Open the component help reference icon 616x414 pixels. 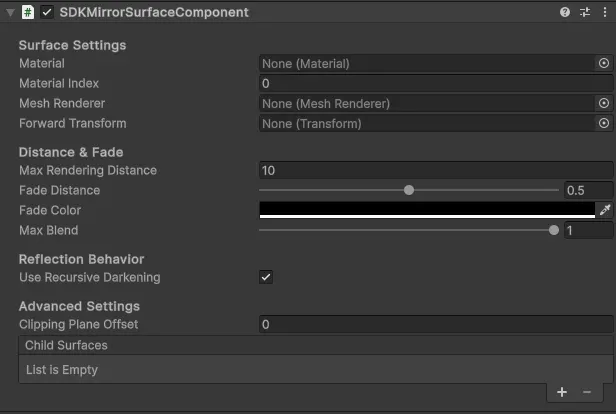[565, 12]
